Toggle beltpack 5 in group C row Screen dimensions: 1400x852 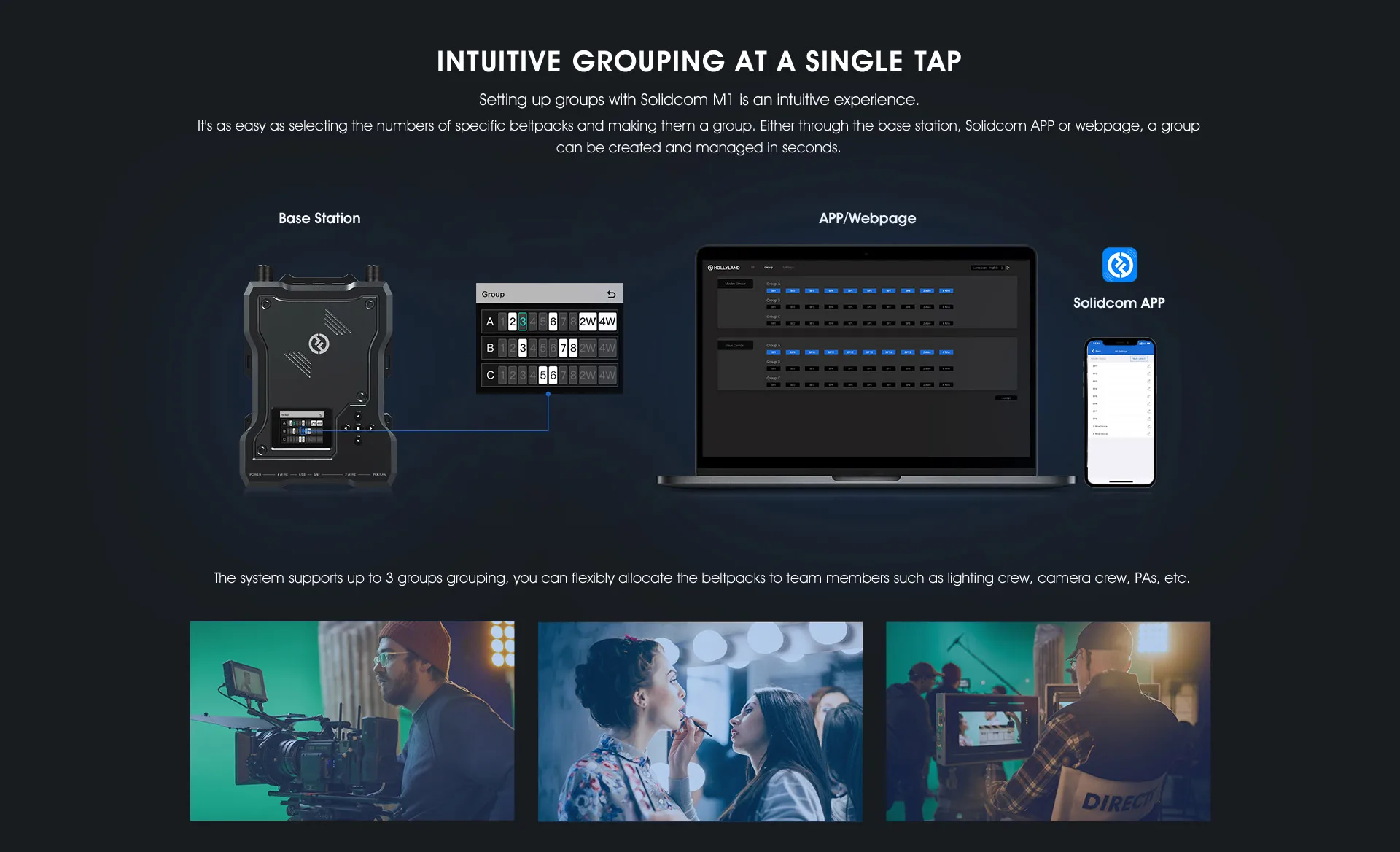(542, 375)
